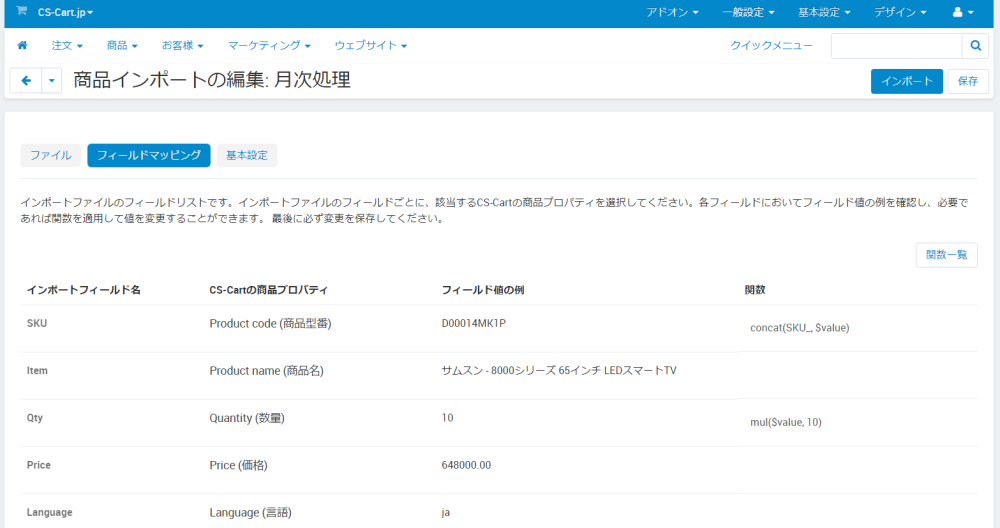Select Product name (商品名) property
Viewport: 1000px width, 528px height.
pos(267,371)
